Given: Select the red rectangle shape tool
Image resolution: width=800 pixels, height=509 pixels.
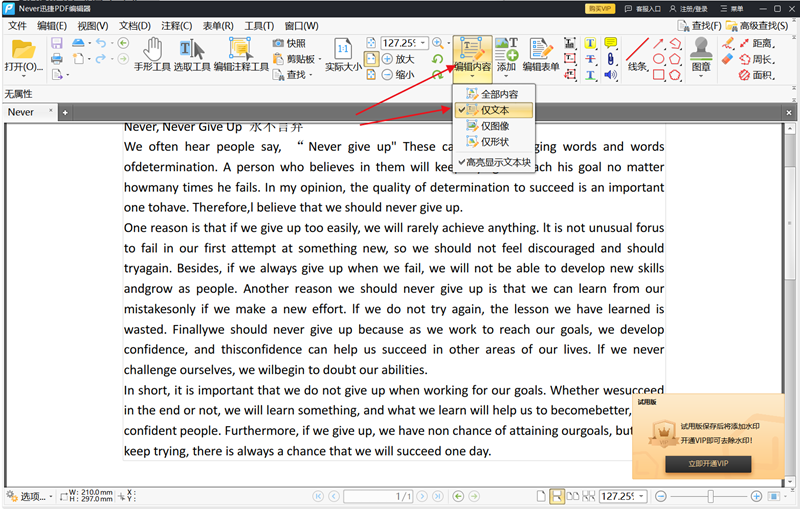Looking at the screenshot, I should pos(659,75).
